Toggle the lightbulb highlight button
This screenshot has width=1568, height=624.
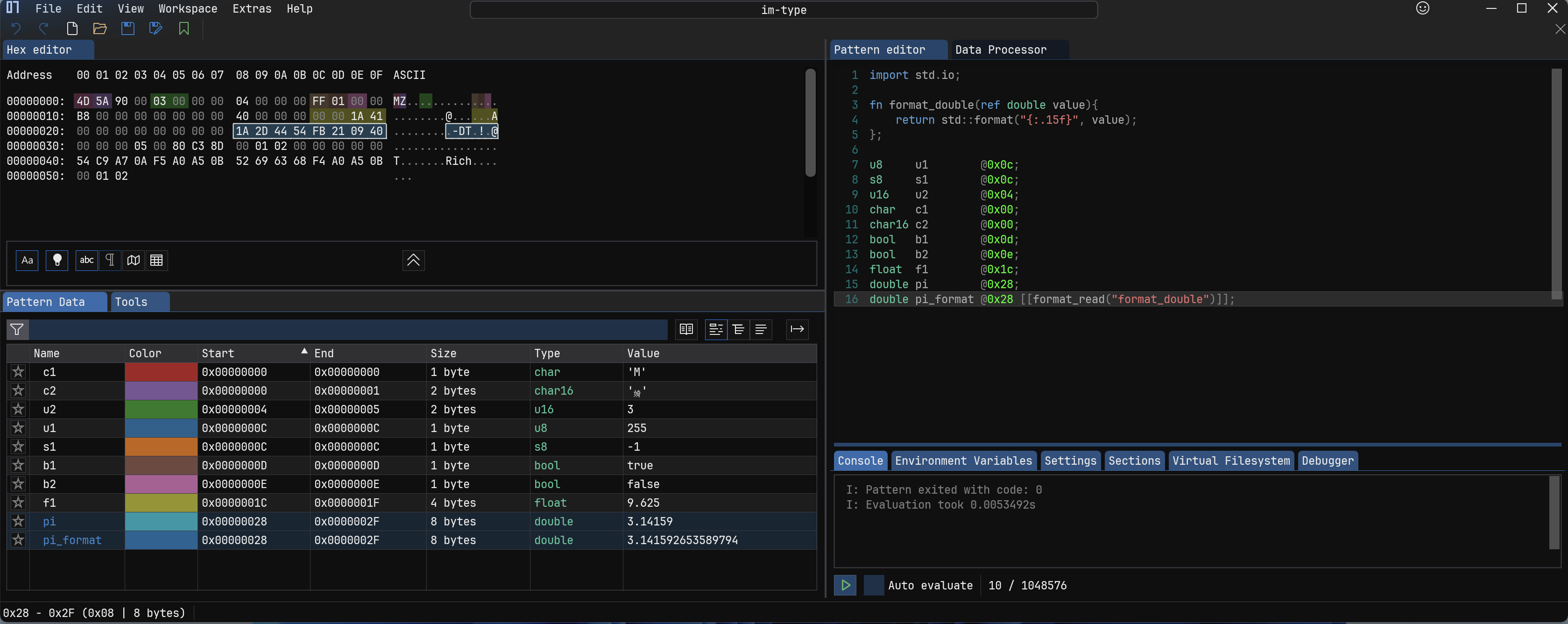pos(57,261)
